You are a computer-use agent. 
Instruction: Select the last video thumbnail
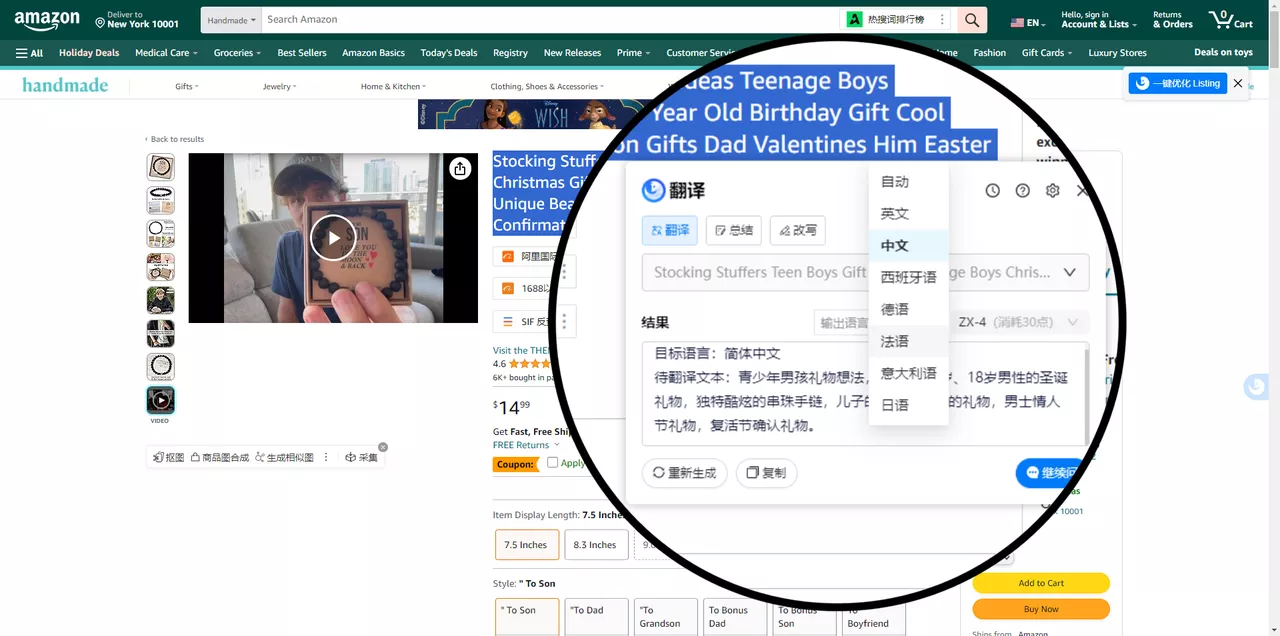tap(160, 400)
